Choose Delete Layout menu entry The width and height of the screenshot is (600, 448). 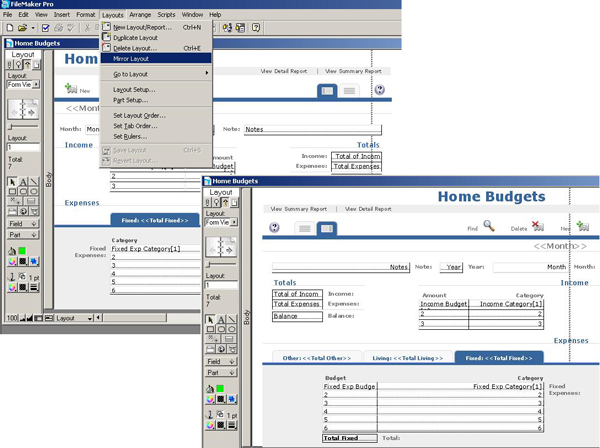click(156, 48)
